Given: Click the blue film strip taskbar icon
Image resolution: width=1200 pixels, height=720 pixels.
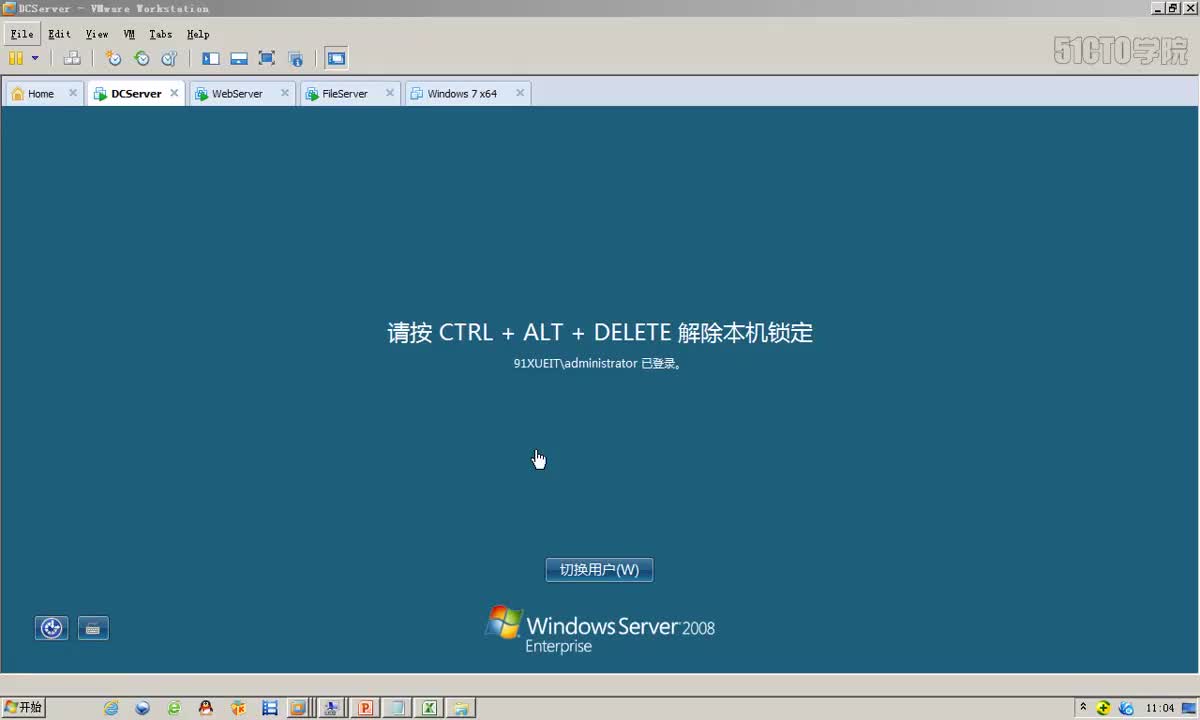Looking at the screenshot, I should [269, 708].
